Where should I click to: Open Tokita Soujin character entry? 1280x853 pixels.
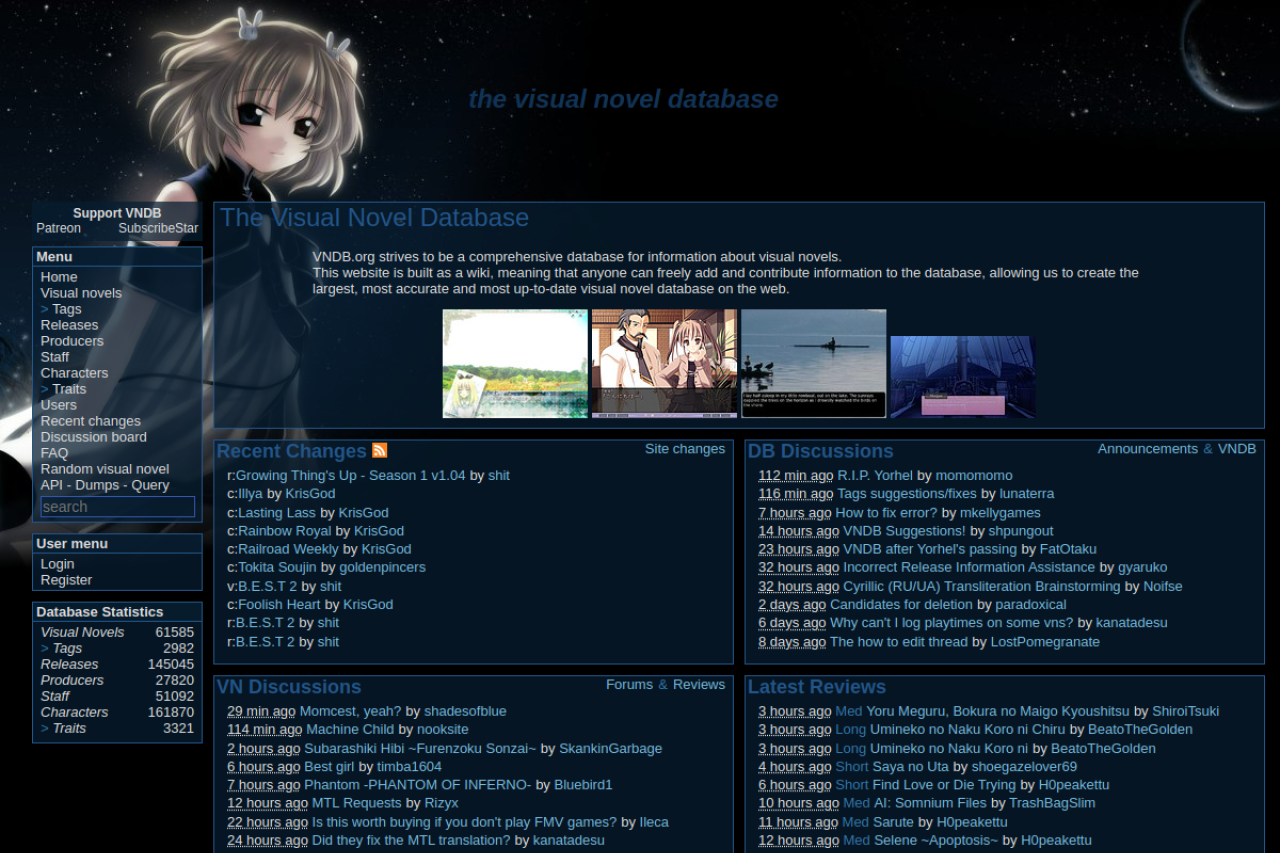click(x=277, y=567)
